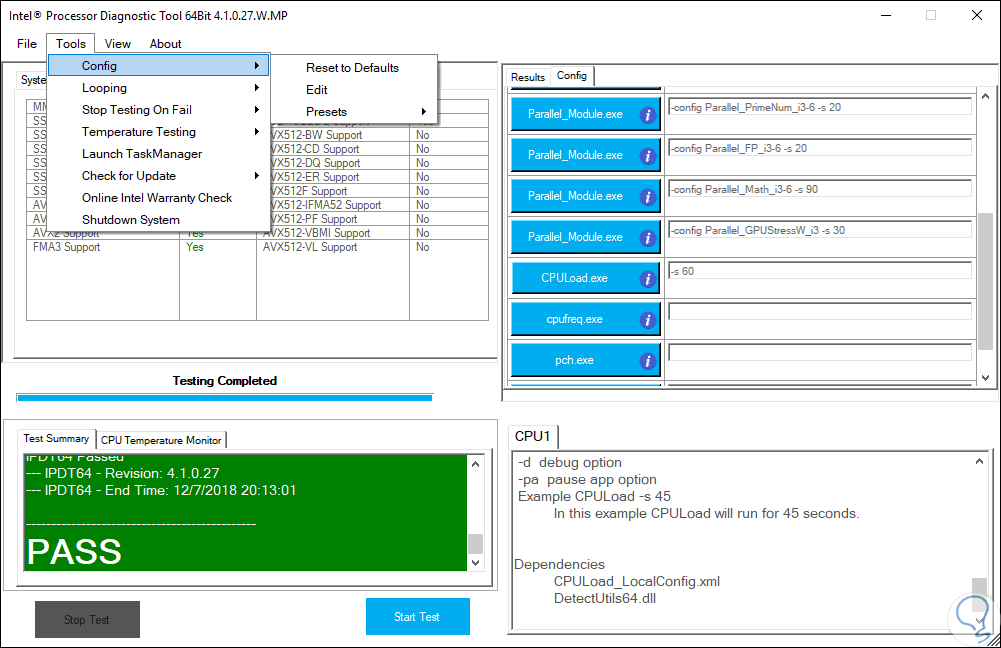Click the Parallel_GPUStressW config field
This screenshot has width=1001, height=648.
coord(820,230)
